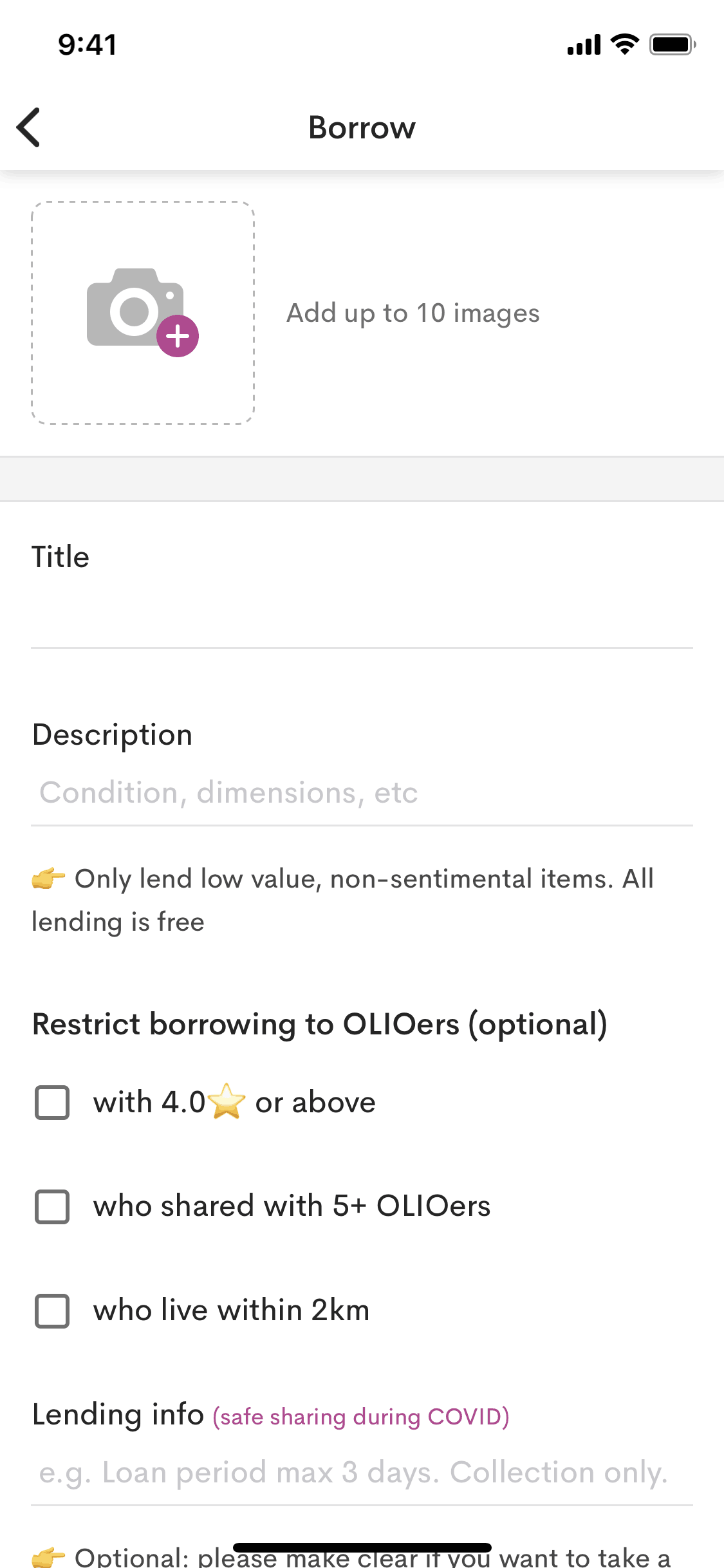Image resolution: width=724 pixels, height=1568 pixels.
Task: Tap the 9:41 clock in status bar
Action: (88, 45)
